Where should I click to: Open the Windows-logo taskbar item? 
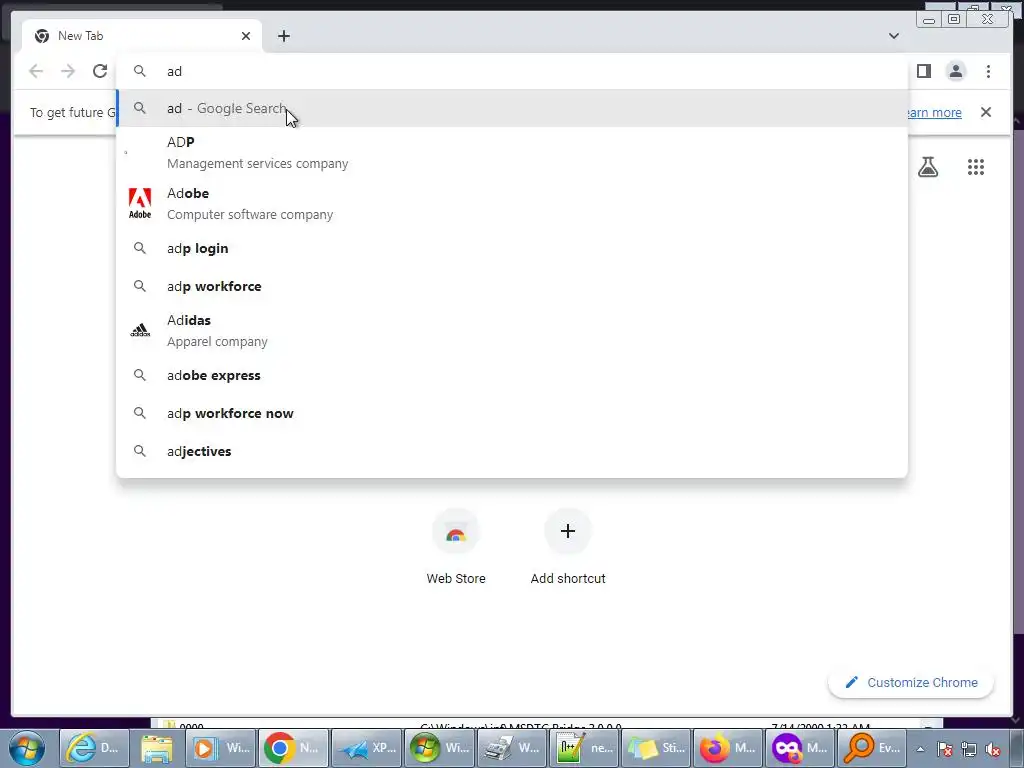(439, 748)
